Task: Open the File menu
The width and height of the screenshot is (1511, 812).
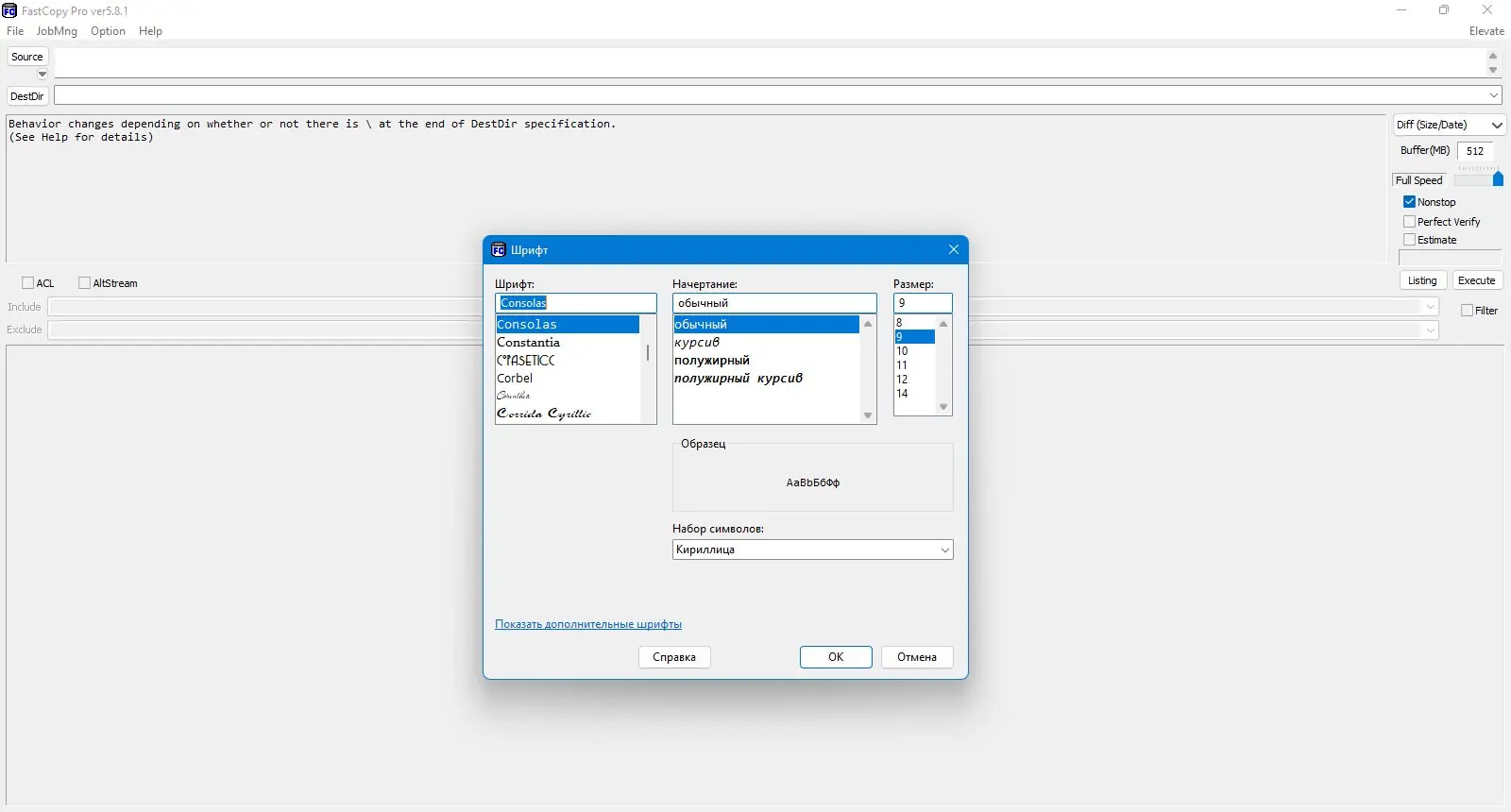Action: (x=15, y=31)
